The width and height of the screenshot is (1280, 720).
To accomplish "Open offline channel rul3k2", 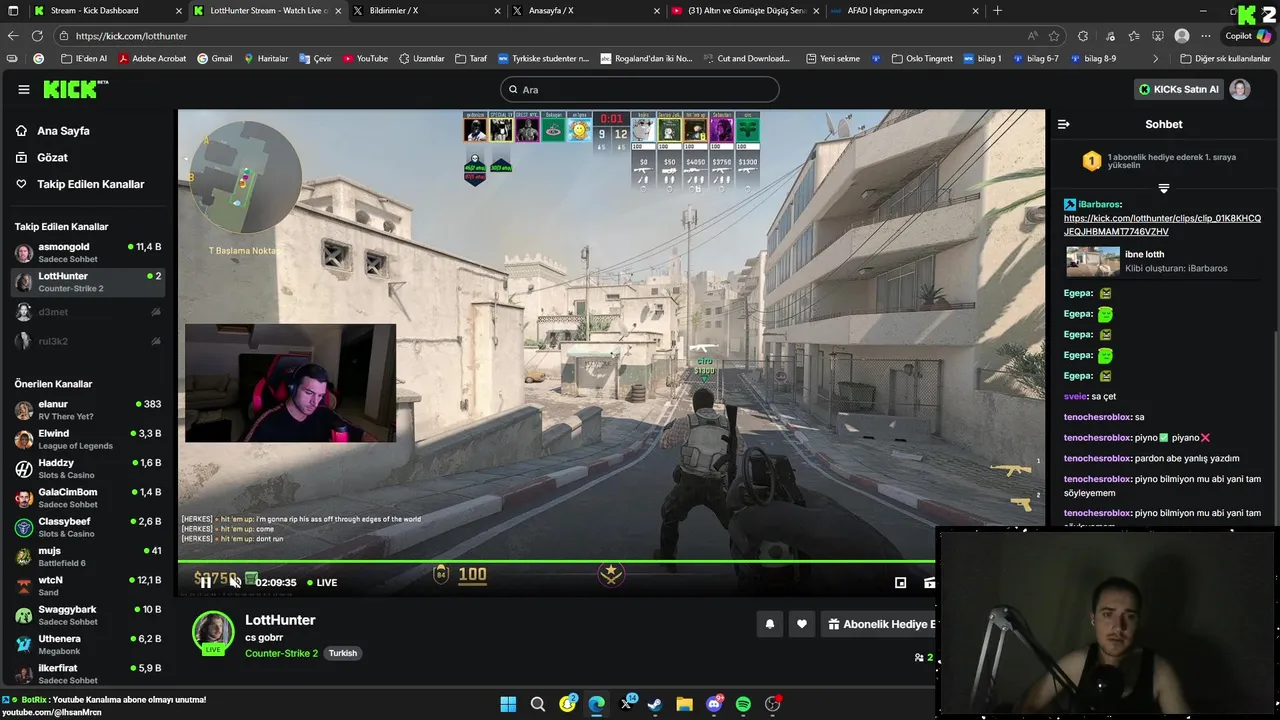I will [88, 341].
